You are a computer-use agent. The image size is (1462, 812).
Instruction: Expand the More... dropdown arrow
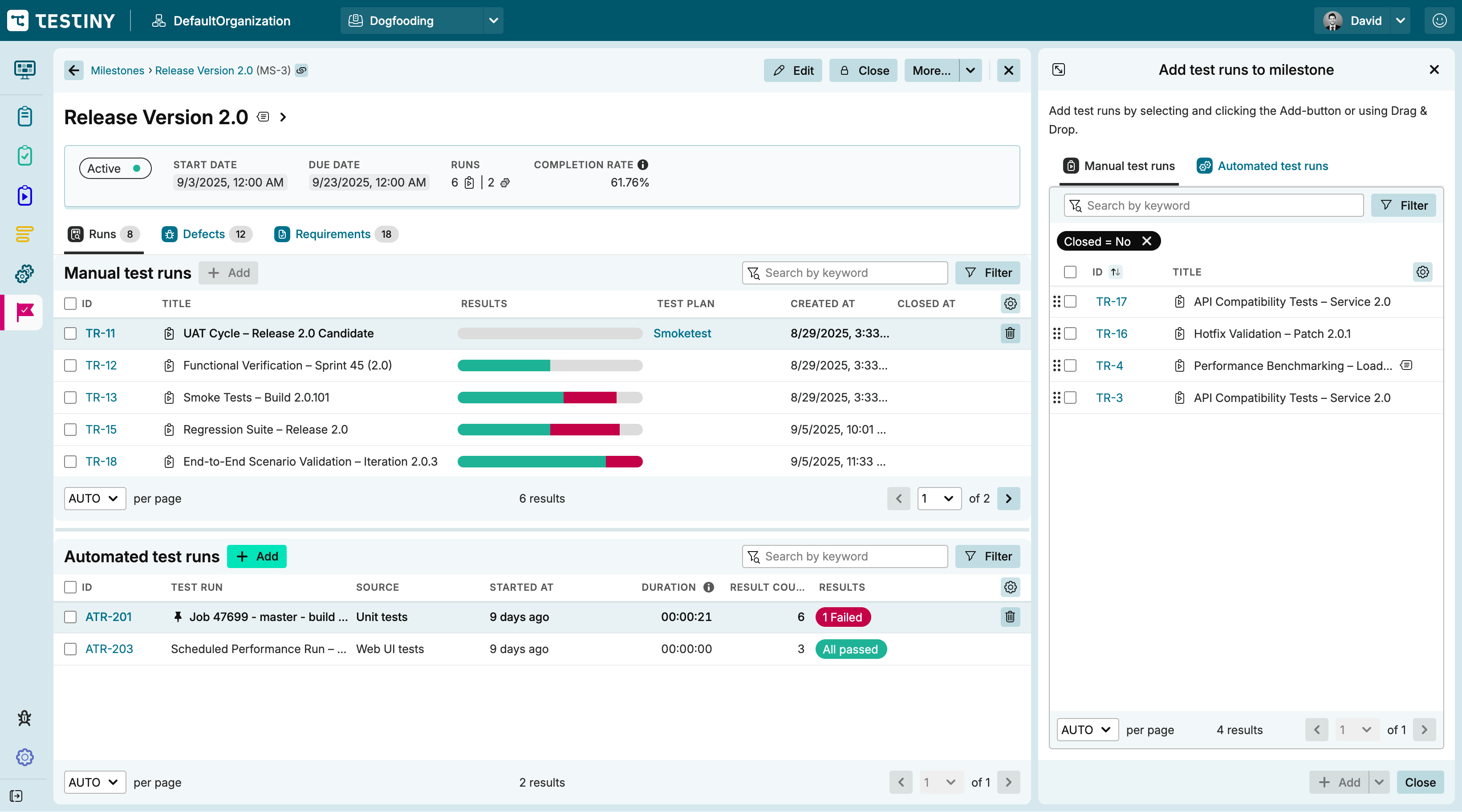971,70
